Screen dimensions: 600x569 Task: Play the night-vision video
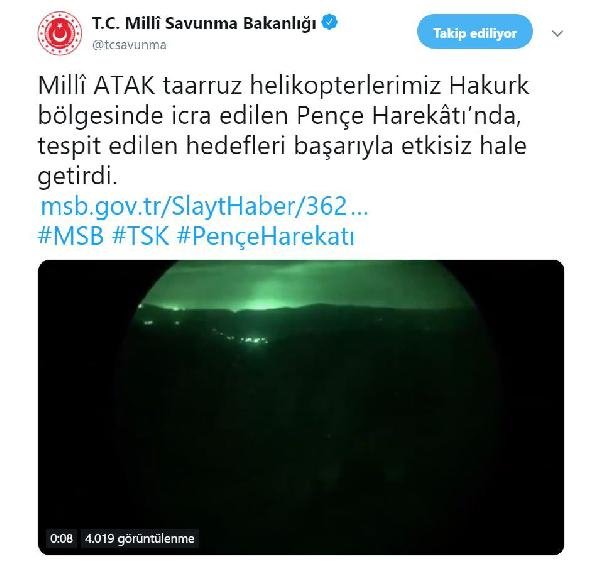pos(301,407)
